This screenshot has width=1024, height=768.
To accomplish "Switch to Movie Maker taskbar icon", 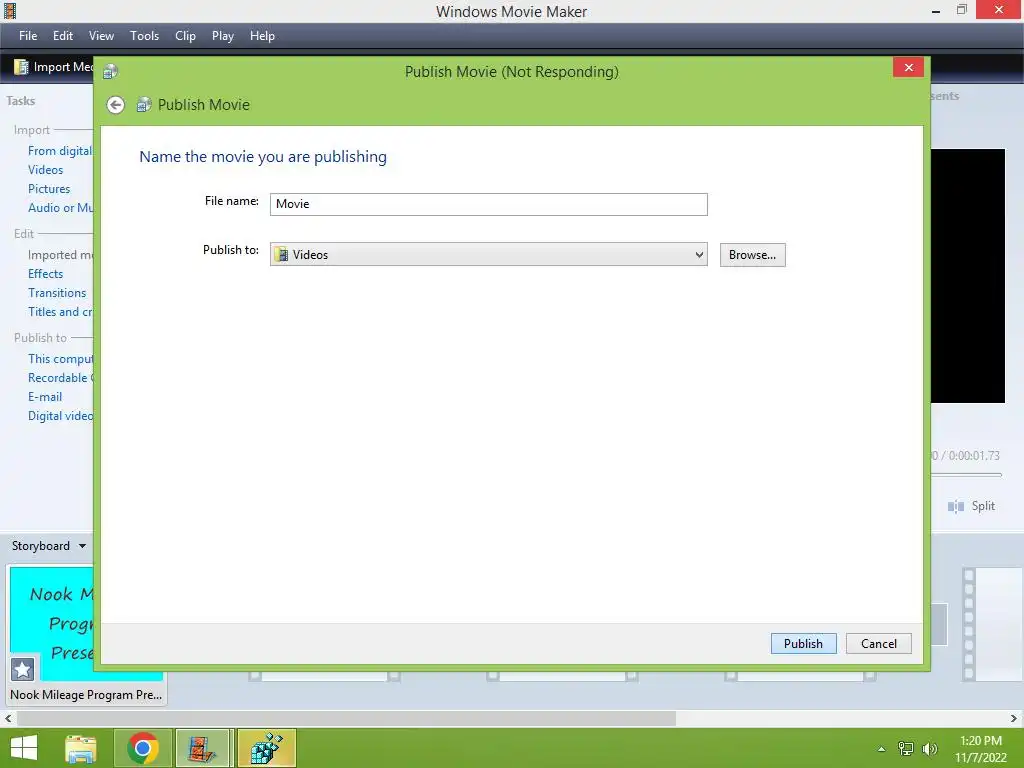I will pyautogui.click(x=203, y=748).
